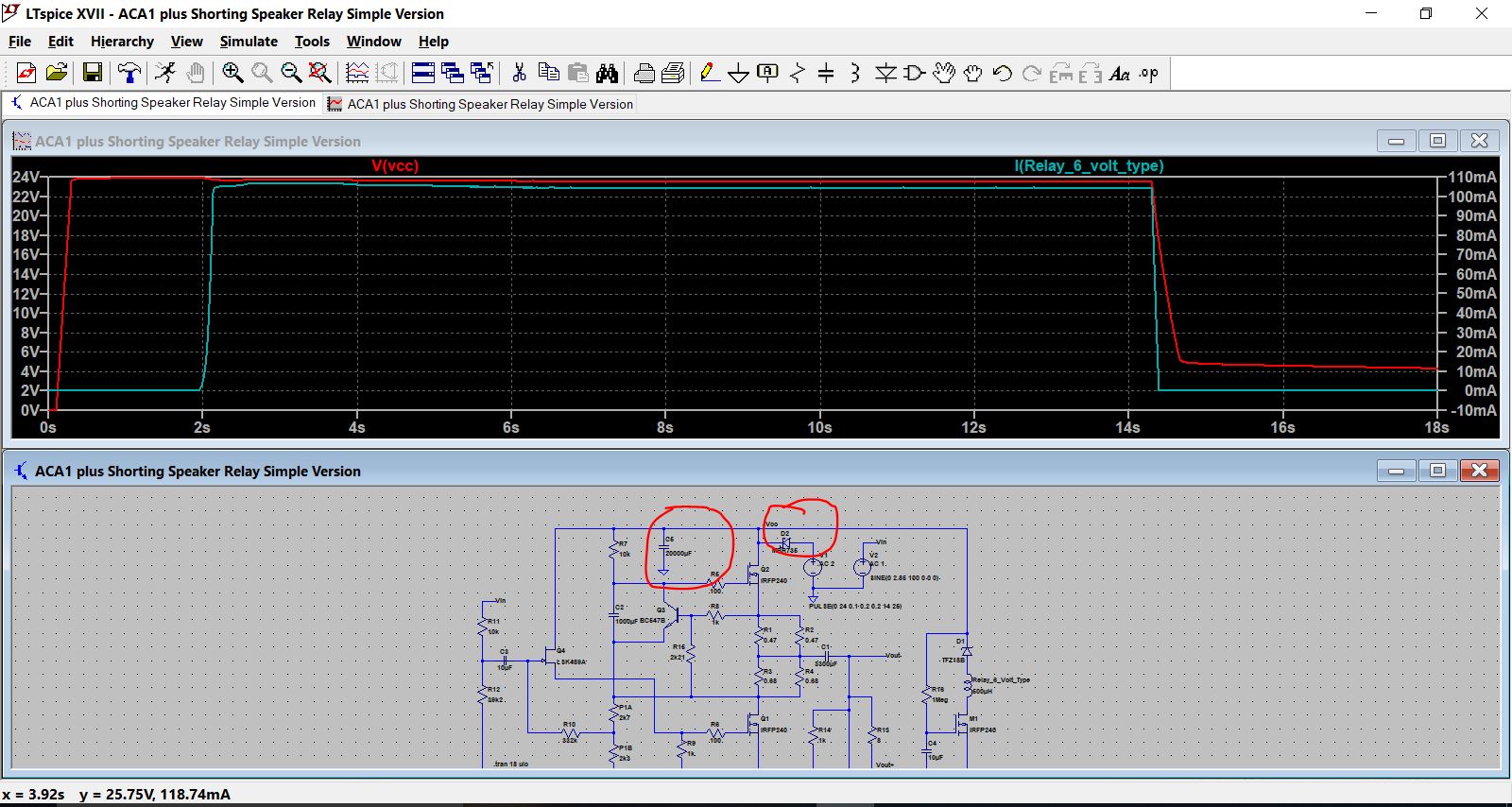The height and width of the screenshot is (807, 1512).
Task: Click the 10s time axis label
Action: [x=819, y=427]
